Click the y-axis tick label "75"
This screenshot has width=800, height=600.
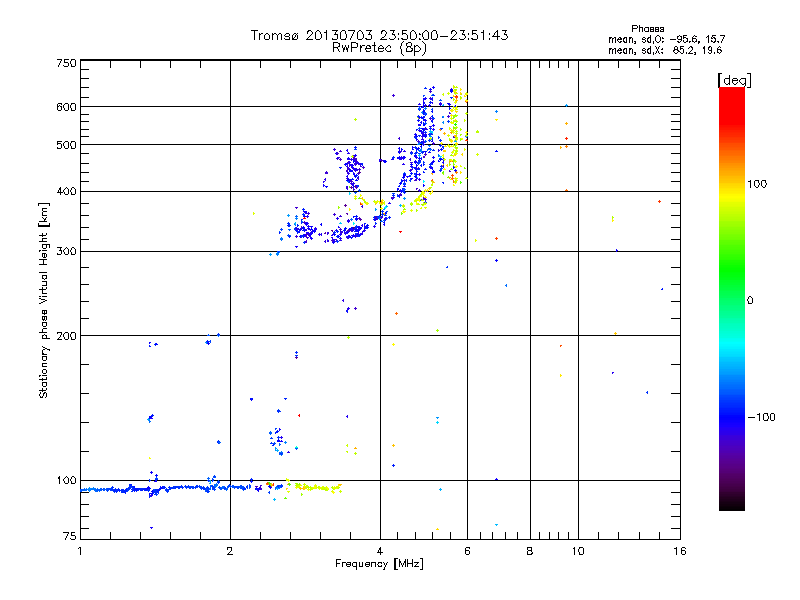tap(70, 536)
